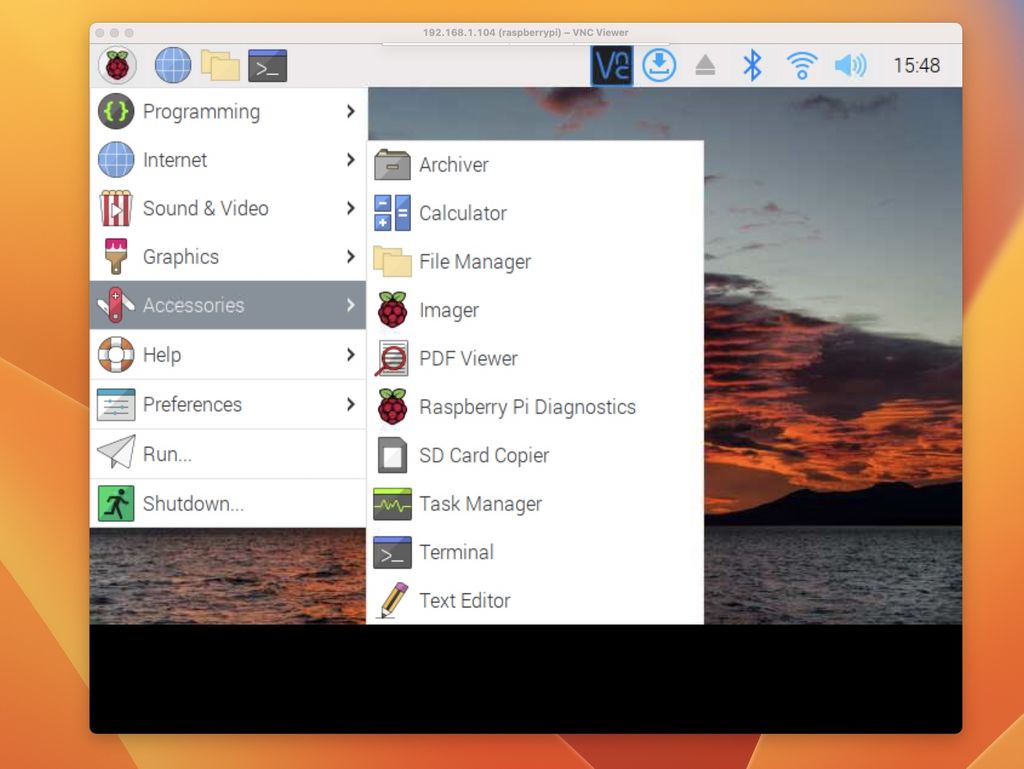Image resolution: width=1024 pixels, height=769 pixels.
Task: Click the Help lifebuoy icon
Action: (x=116, y=354)
